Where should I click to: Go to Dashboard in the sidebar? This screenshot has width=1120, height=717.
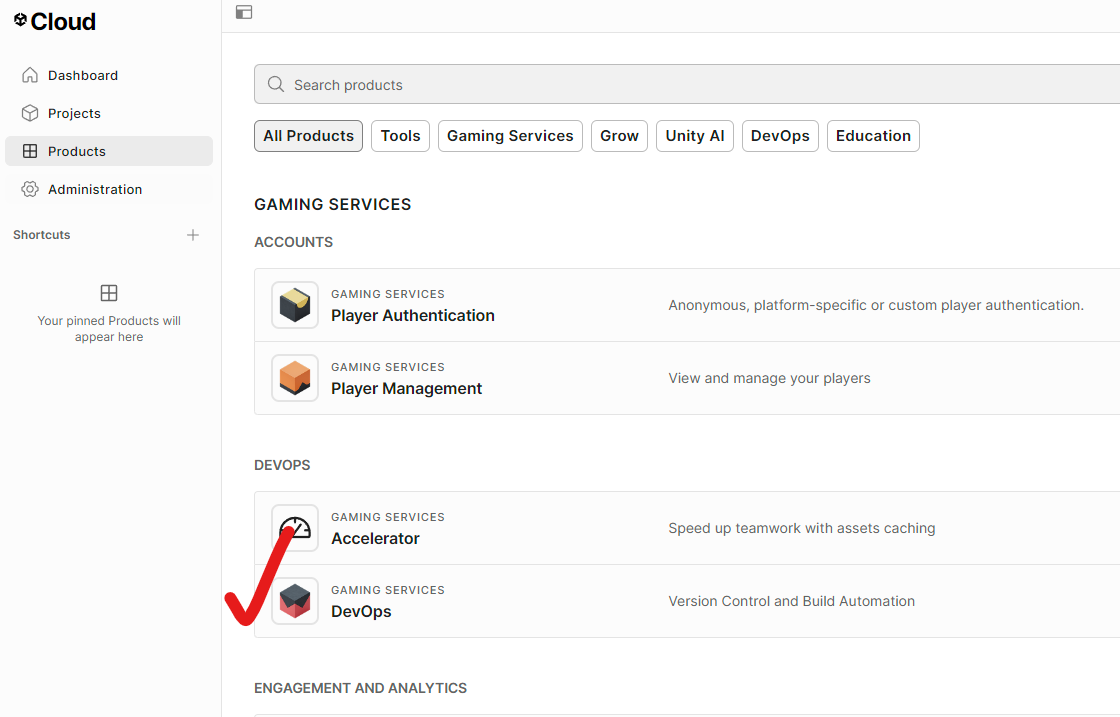109,75
